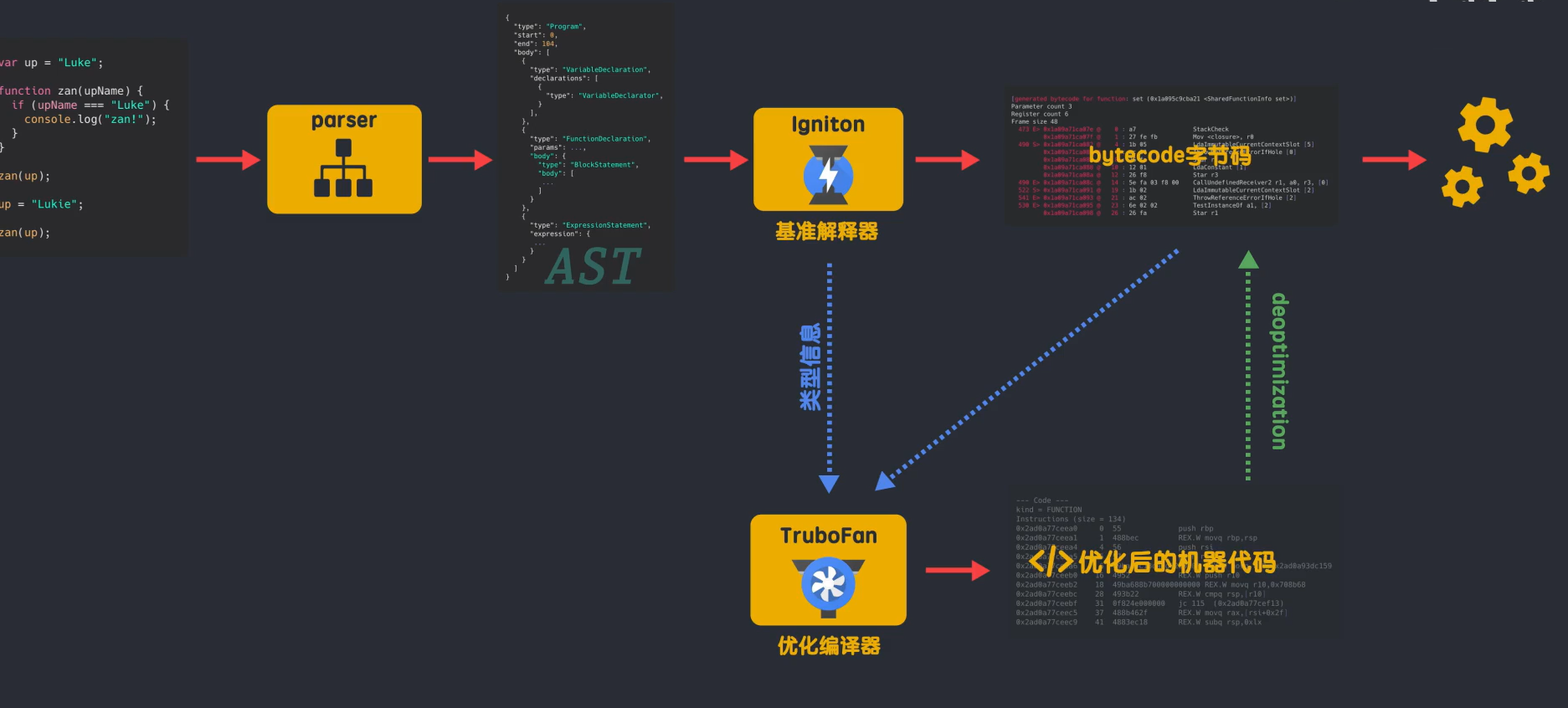Click 'TestInstanceOf a1, [2]' bytecode line
This screenshot has height=708, width=1568.
click(1232, 206)
